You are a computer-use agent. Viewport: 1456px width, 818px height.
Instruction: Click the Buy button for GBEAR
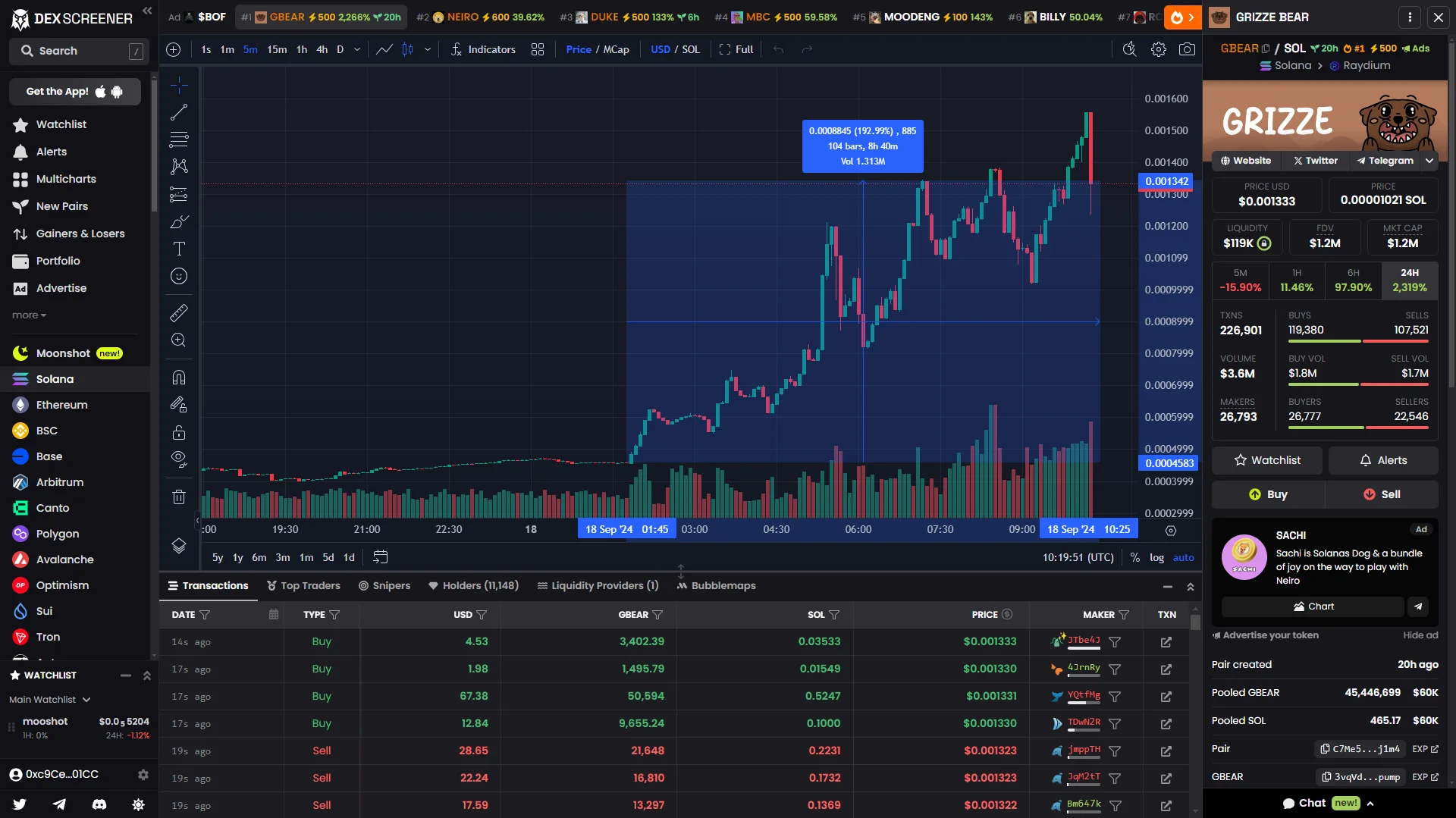[1266, 494]
